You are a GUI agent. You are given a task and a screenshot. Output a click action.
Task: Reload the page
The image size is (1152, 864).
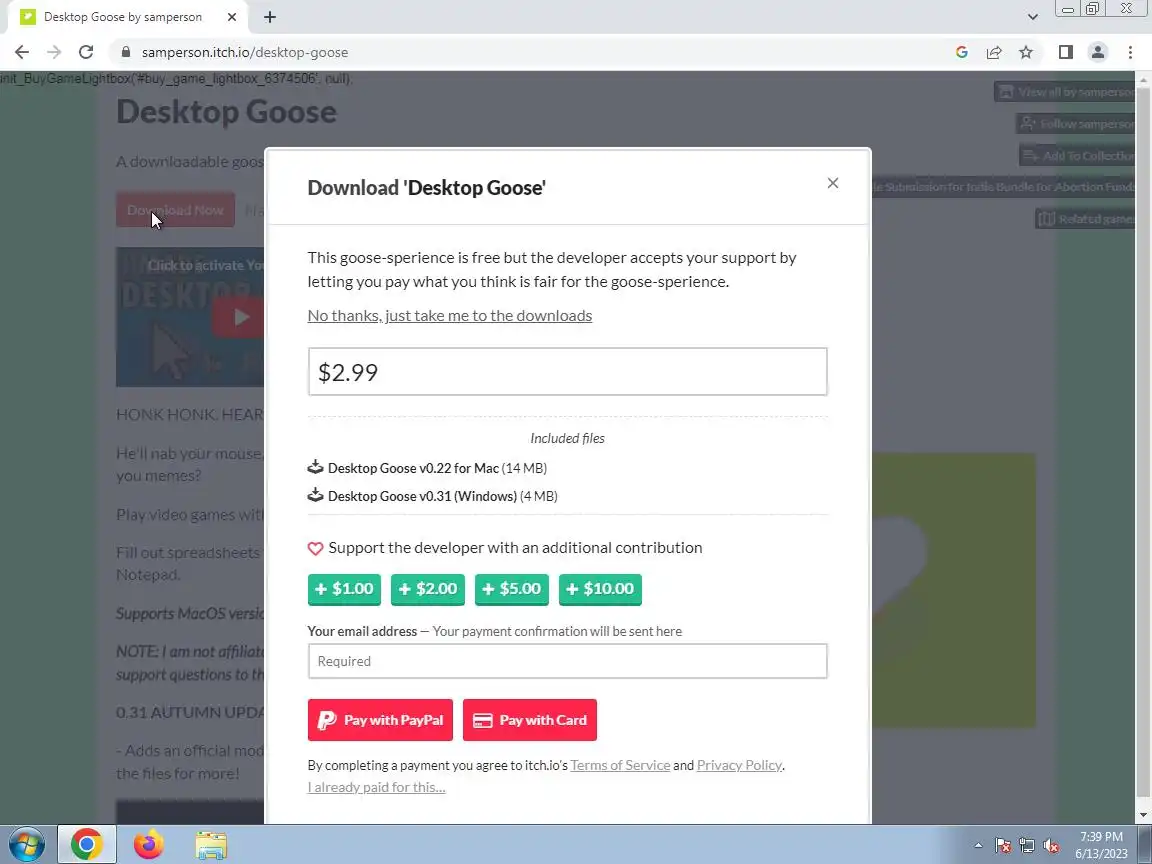click(x=86, y=52)
